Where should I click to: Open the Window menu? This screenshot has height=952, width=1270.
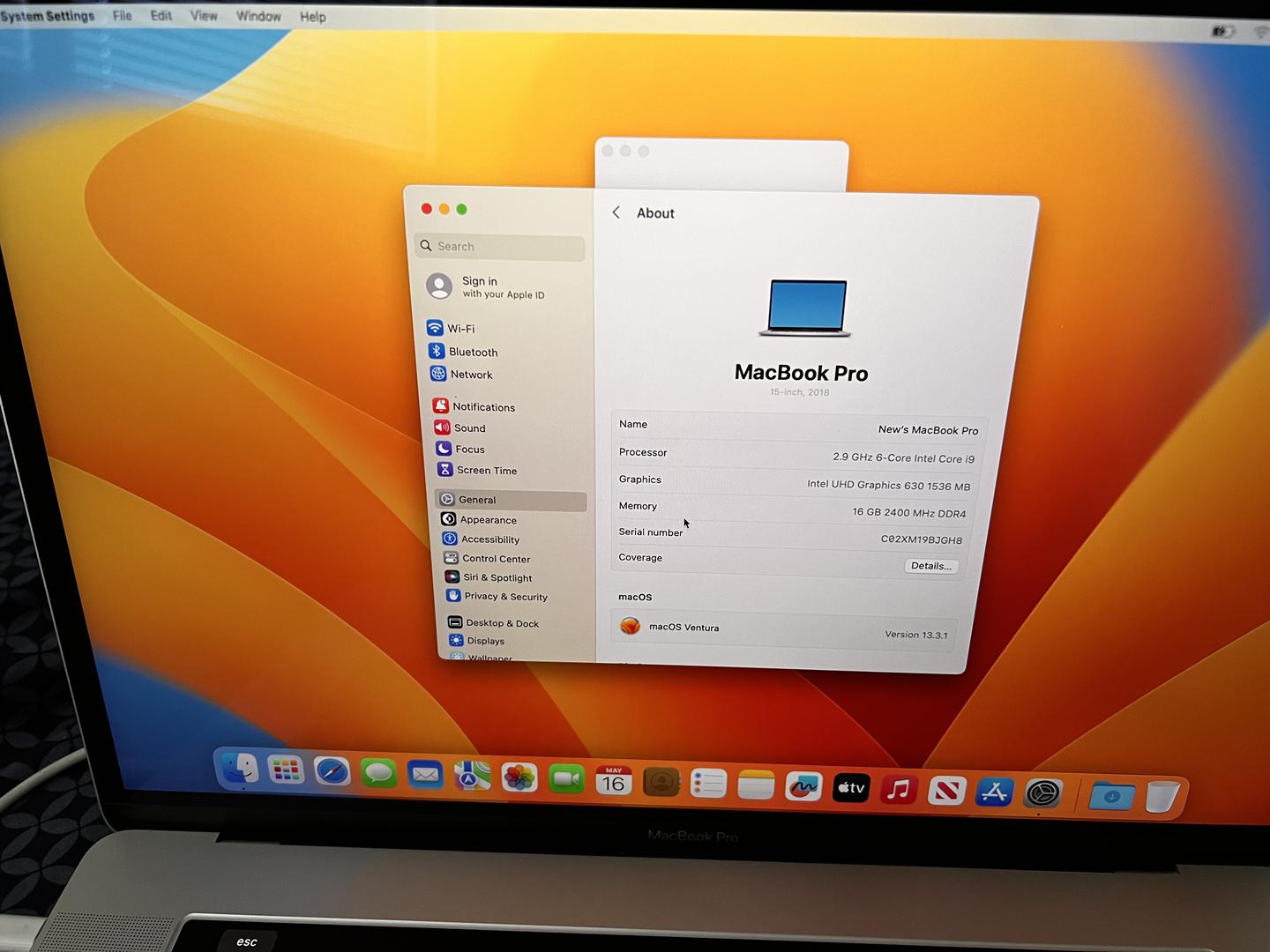coord(258,17)
